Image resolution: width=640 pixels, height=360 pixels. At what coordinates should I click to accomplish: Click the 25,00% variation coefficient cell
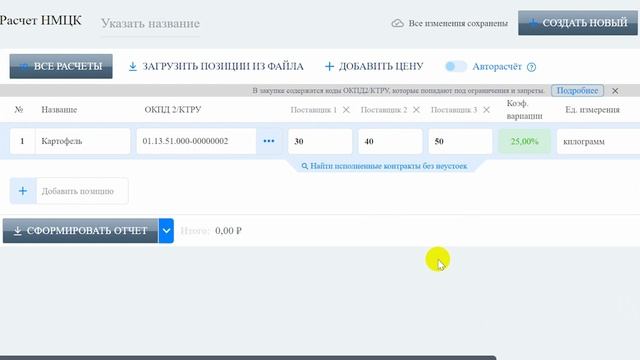pos(524,142)
